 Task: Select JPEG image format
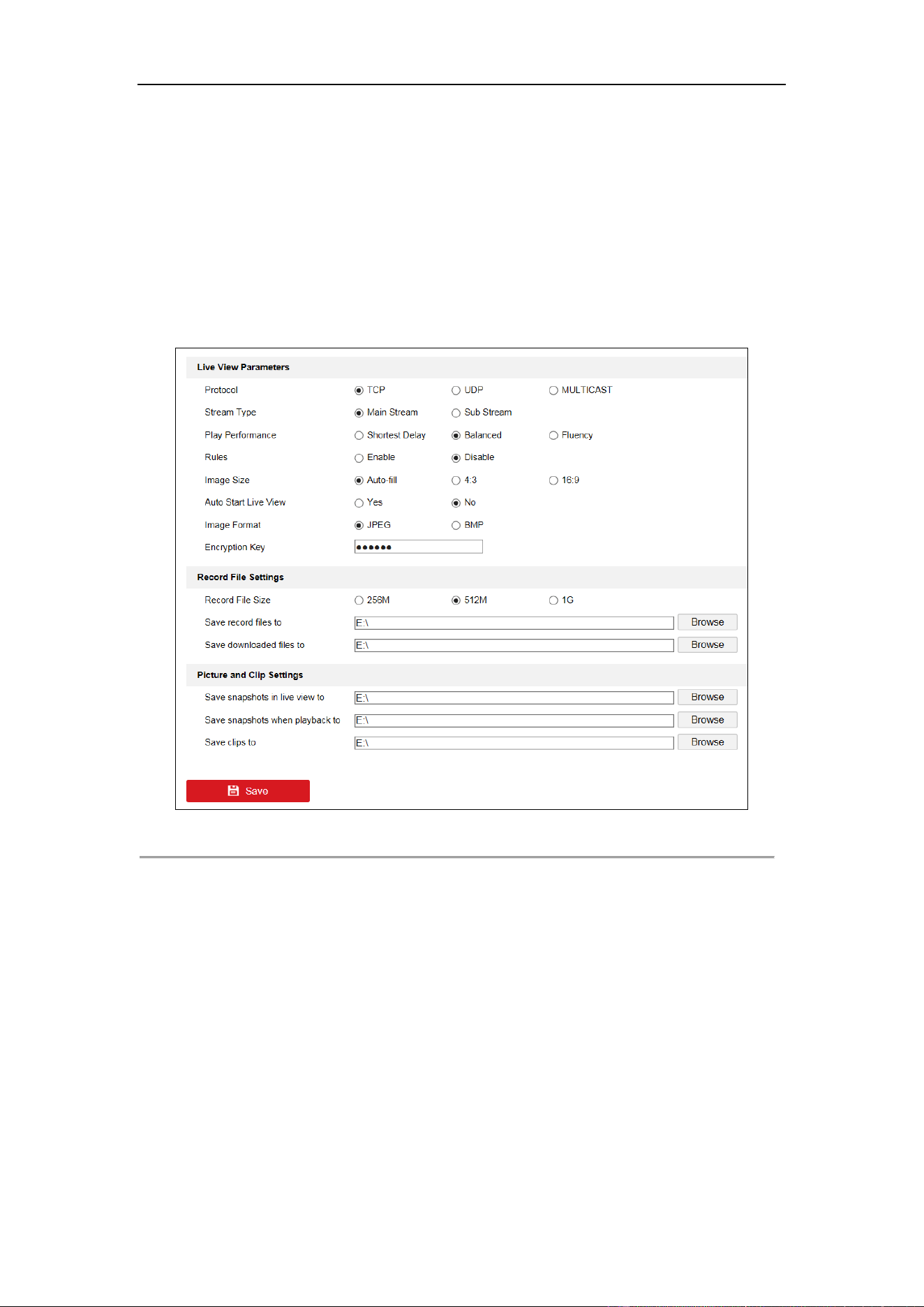pyautogui.click(x=359, y=525)
